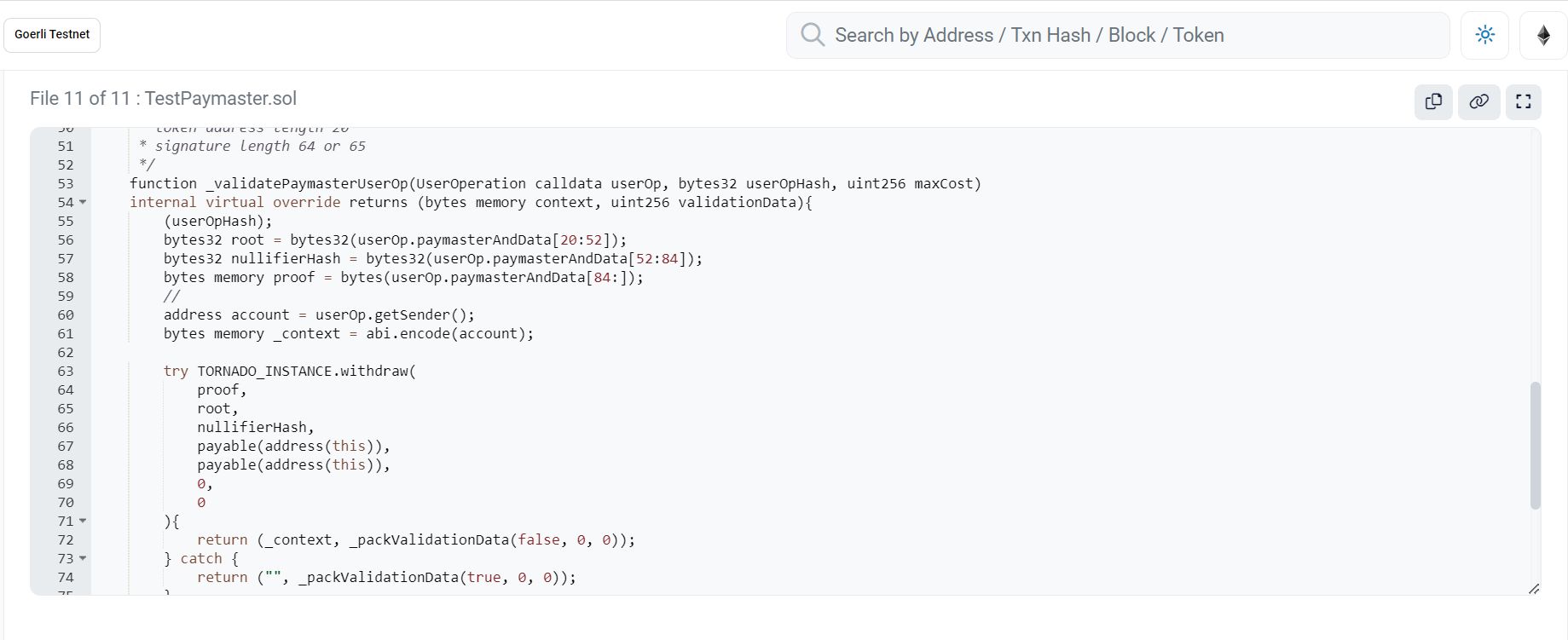Click the Goerli Testnet button
Image resolution: width=1568 pixels, height=640 pixels.
(x=52, y=35)
